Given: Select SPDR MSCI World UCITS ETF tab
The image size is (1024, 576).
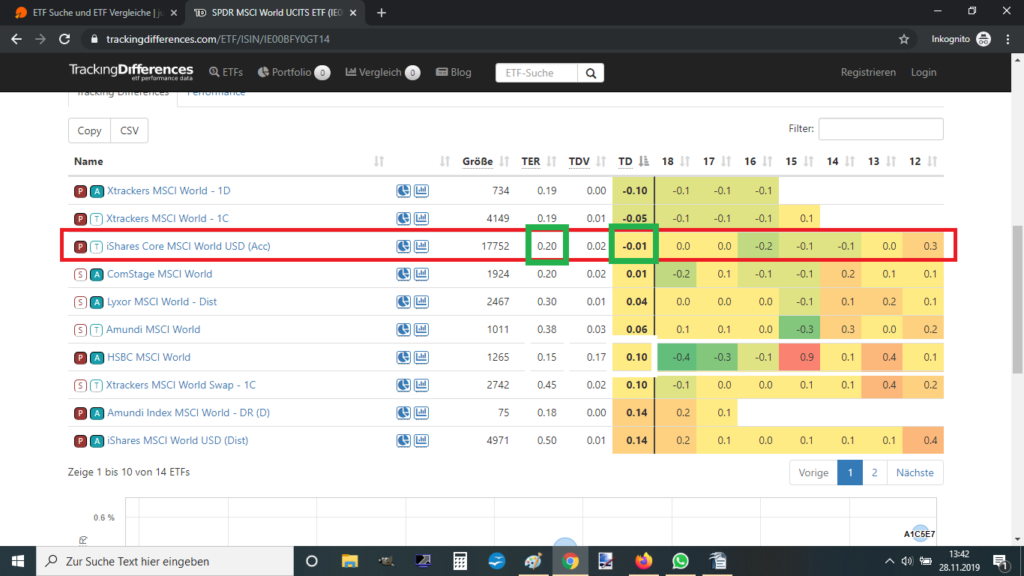Looking at the screenshot, I should (x=274, y=12).
